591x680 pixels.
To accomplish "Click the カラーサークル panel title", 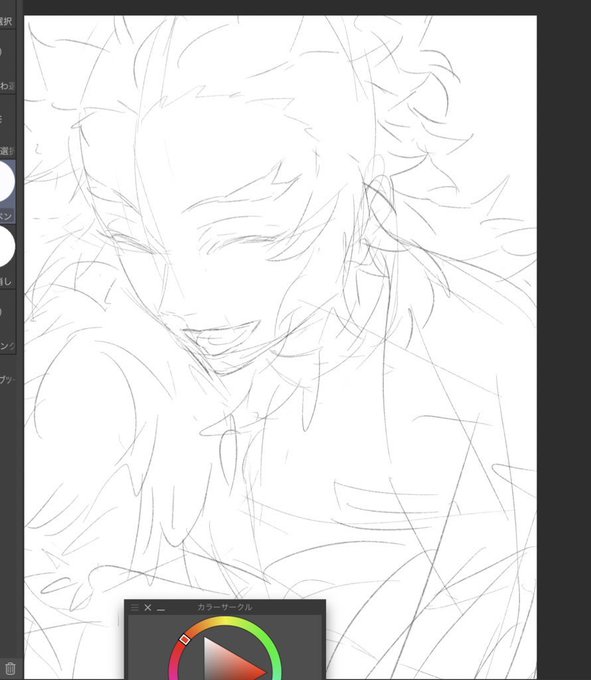I will pos(225,607).
